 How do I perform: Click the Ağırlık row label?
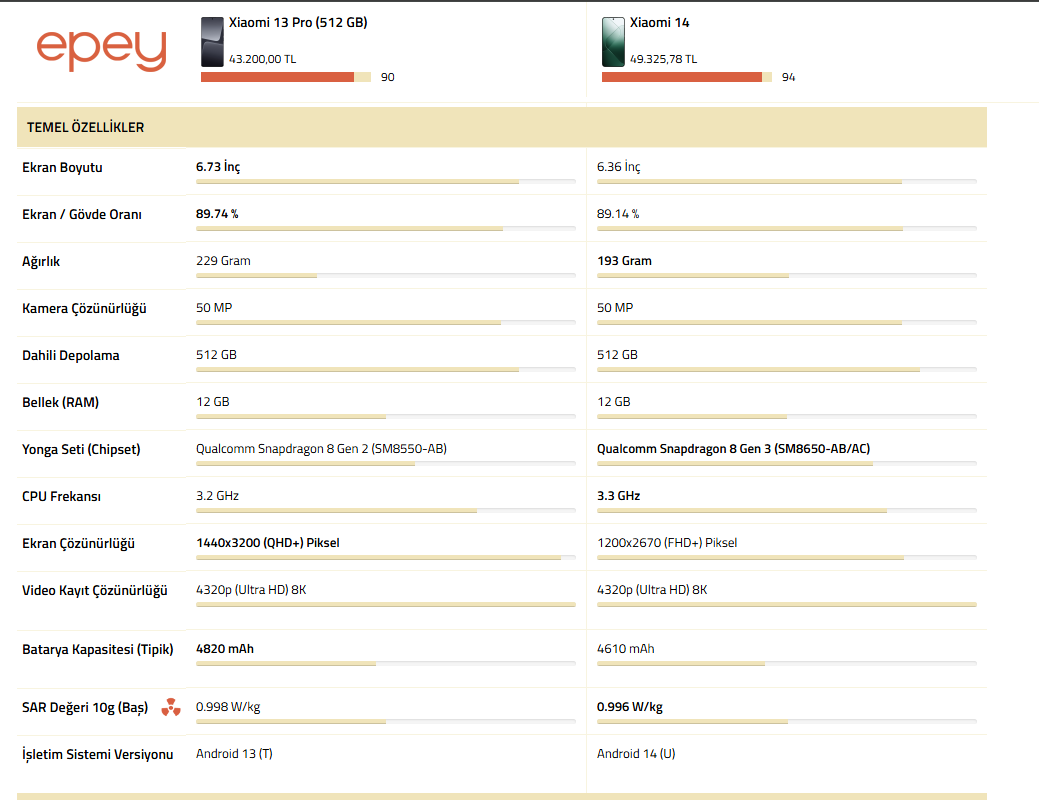tap(40, 262)
